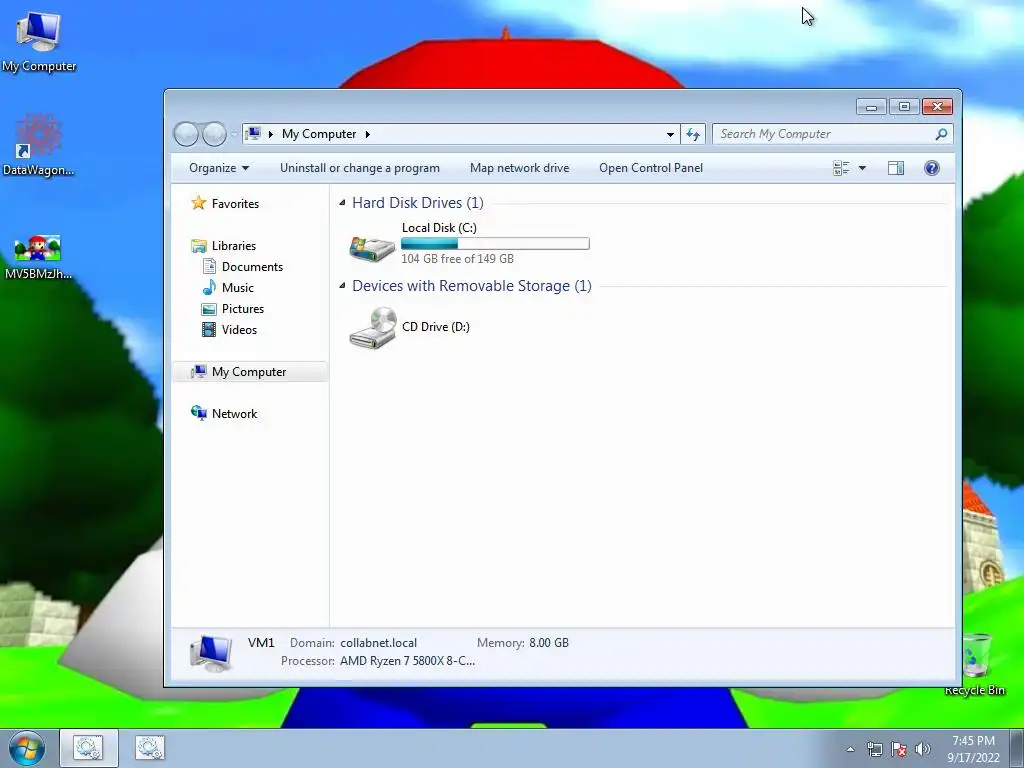Image resolution: width=1024 pixels, height=768 pixels.
Task: Click the 8.00 GB memory value
Action: [549, 643]
